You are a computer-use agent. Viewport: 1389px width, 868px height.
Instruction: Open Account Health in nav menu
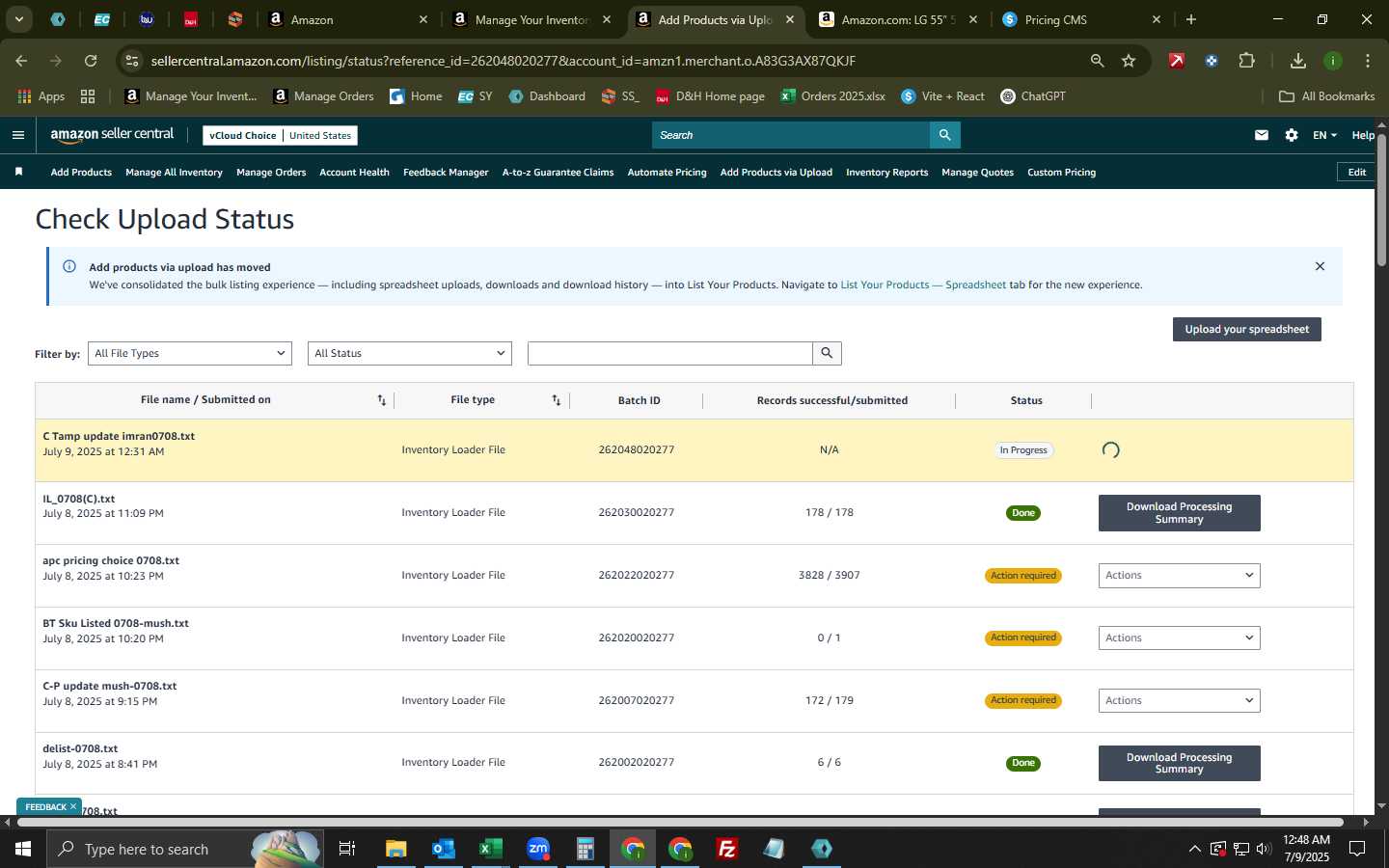tap(354, 172)
